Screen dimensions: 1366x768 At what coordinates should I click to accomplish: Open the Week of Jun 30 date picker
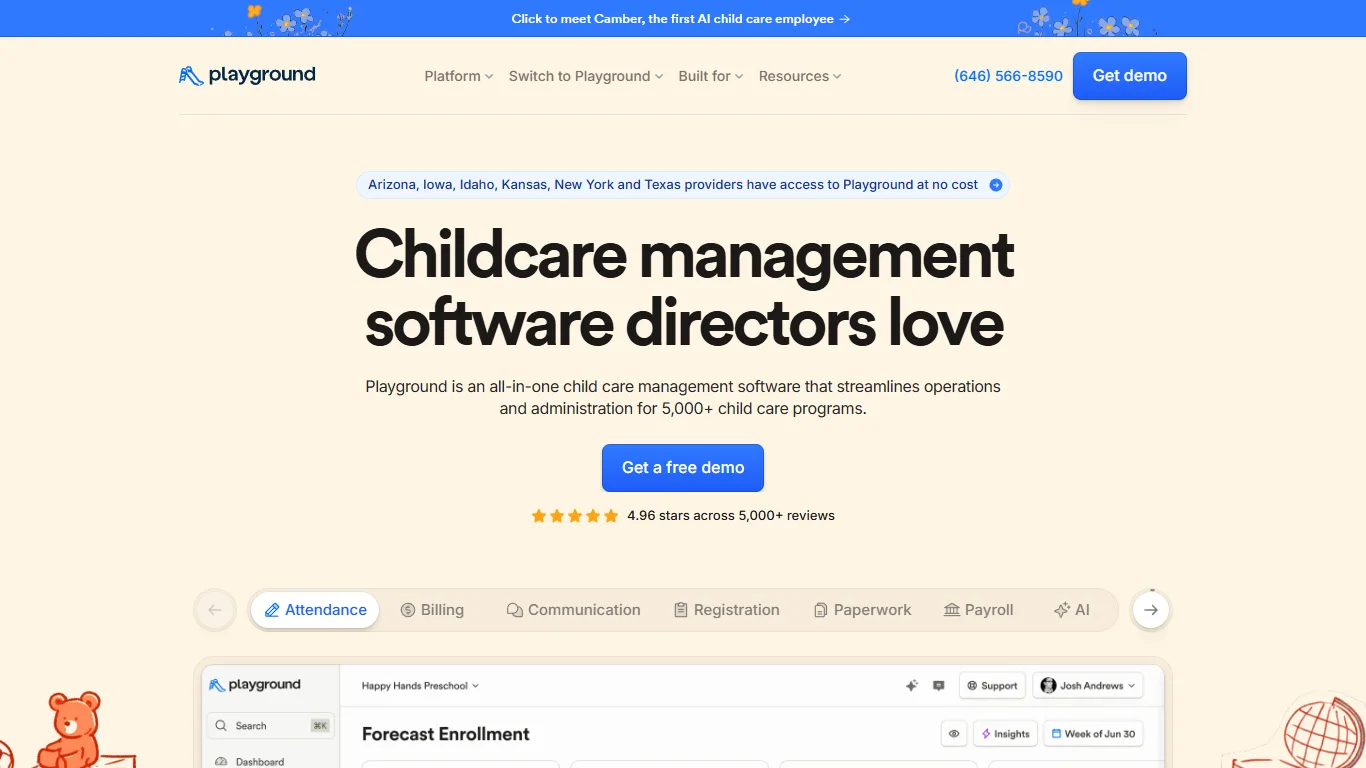[1093, 734]
